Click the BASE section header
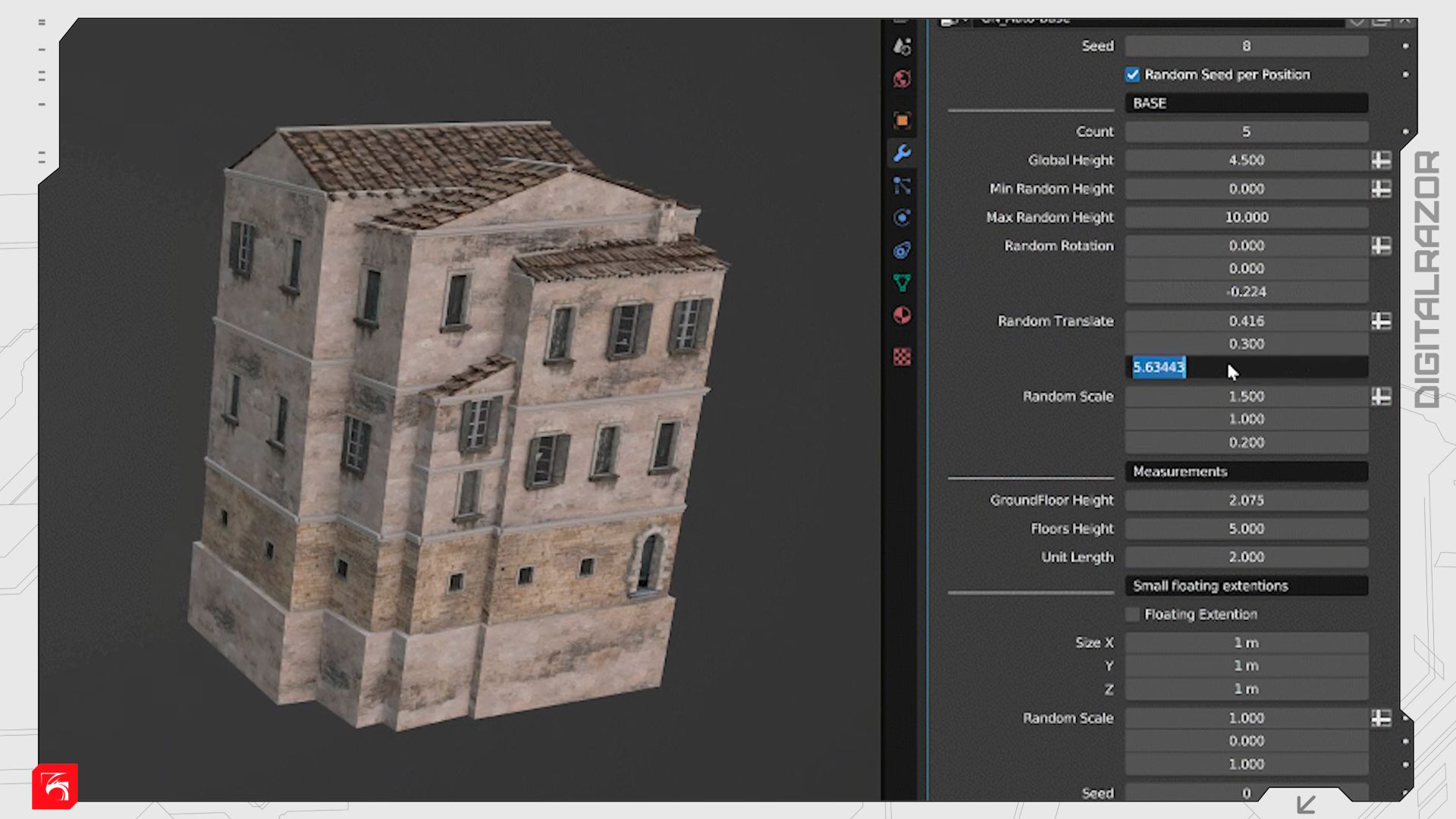 pos(1246,103)
